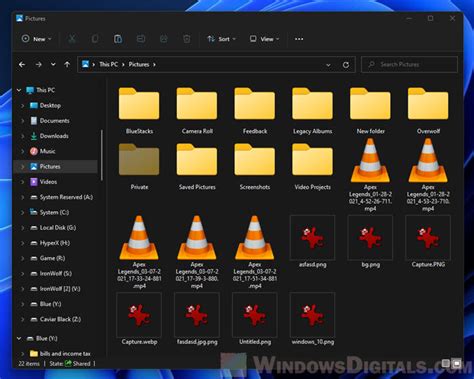
Task: Click This PC in the address breadcrumb
Action: click(x=109, y=64)
